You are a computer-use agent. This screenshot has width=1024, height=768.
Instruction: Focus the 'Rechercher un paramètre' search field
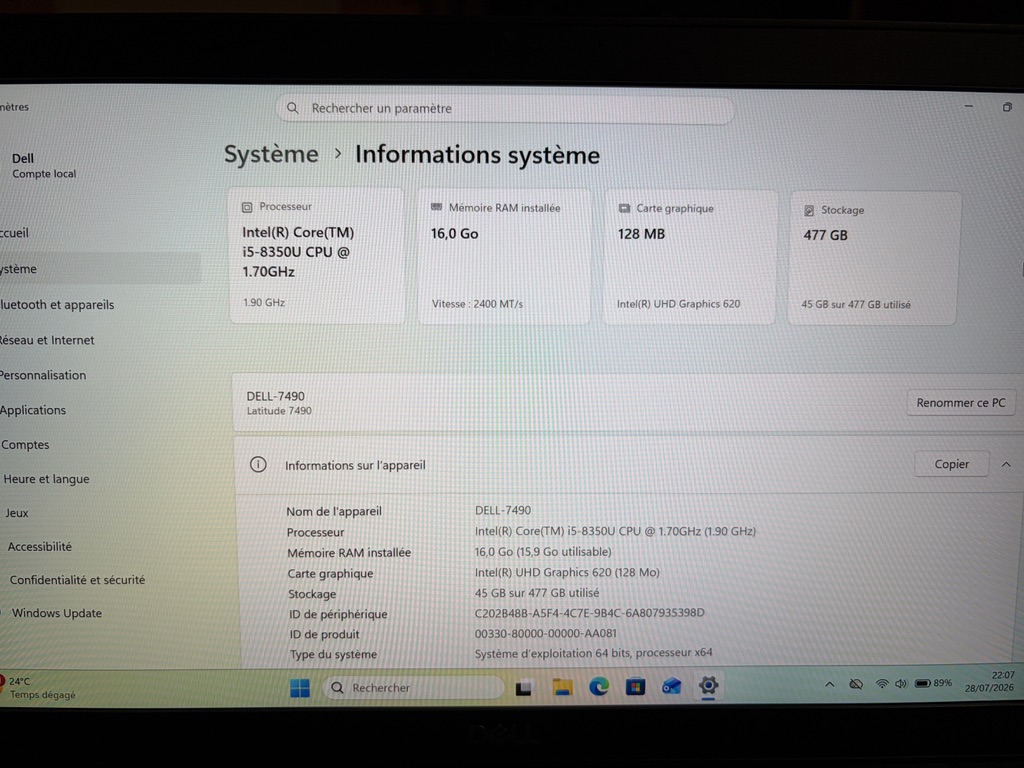505,109
